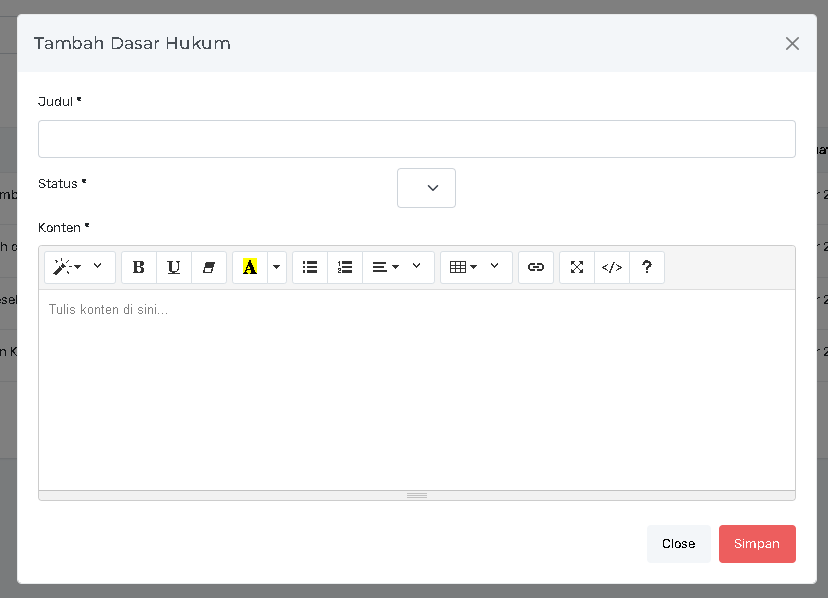Click the Close button in footer
This screenshot has width=828, height=598.
[678, 544]
